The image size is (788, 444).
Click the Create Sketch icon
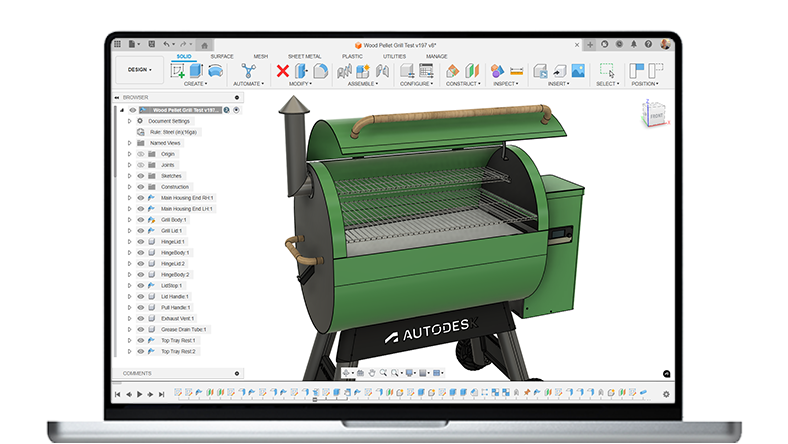pyautogui.click(x=178, y=70)
